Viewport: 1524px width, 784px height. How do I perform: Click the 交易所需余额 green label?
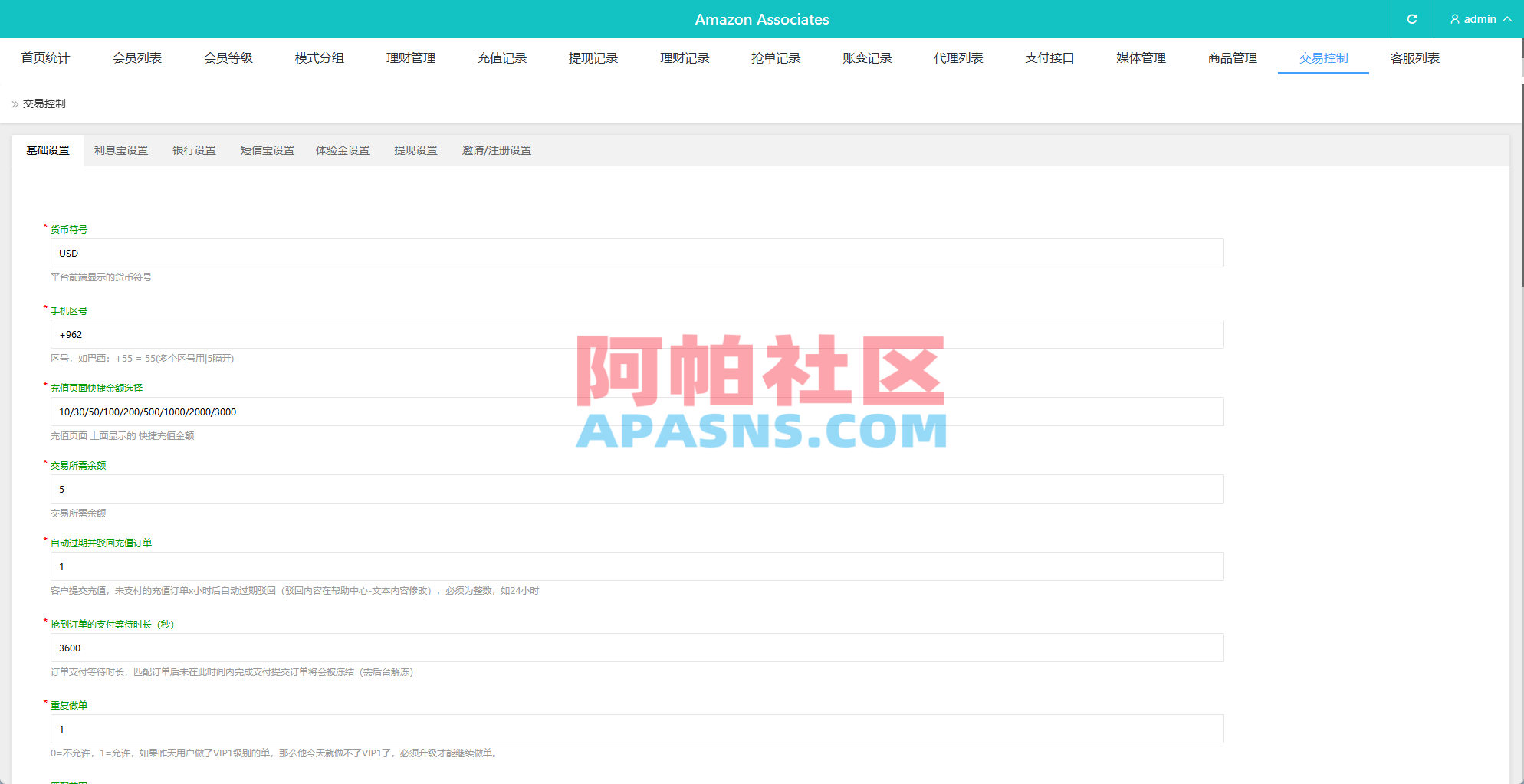coord(78,465)
